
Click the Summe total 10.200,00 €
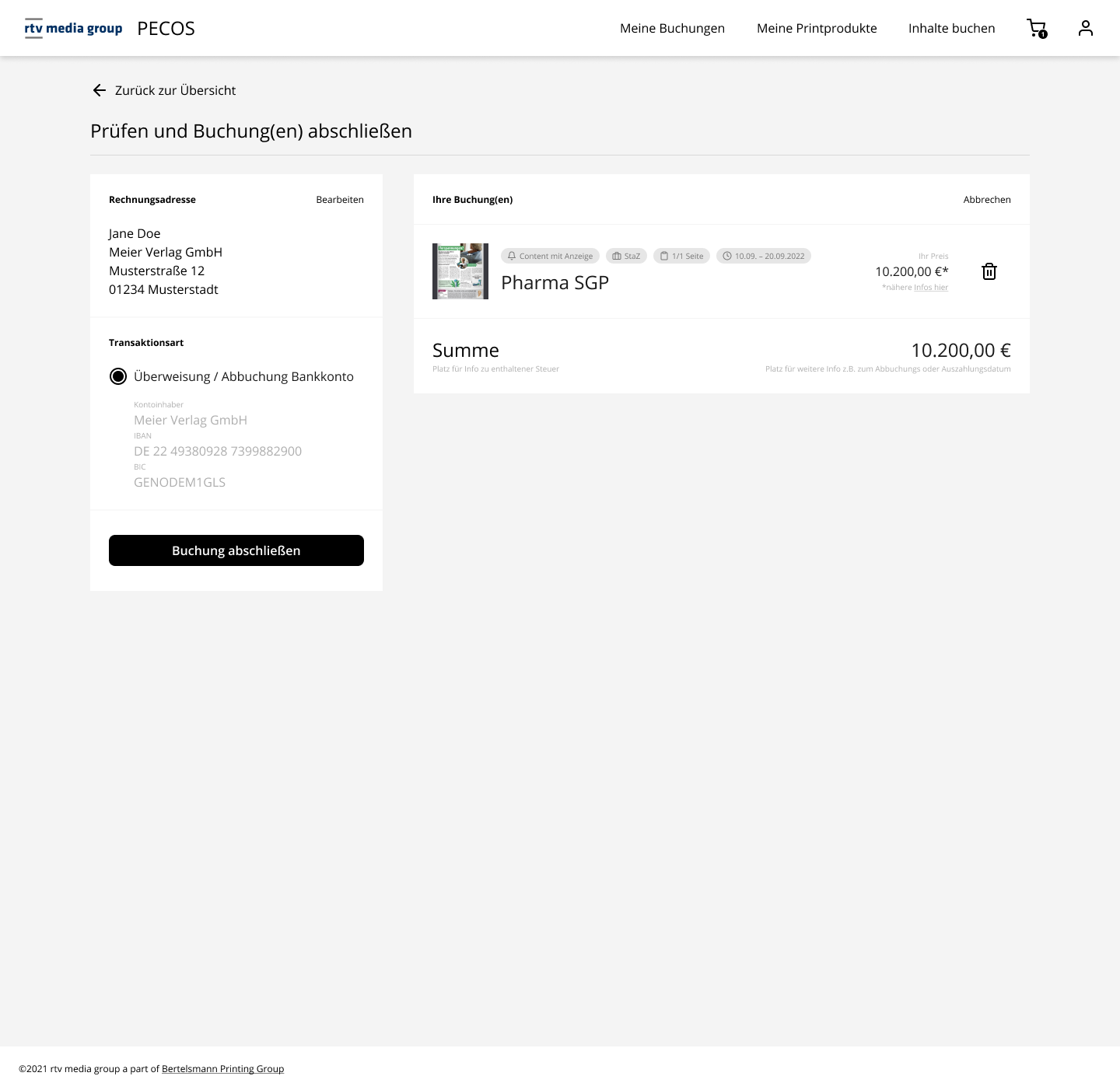961,351
